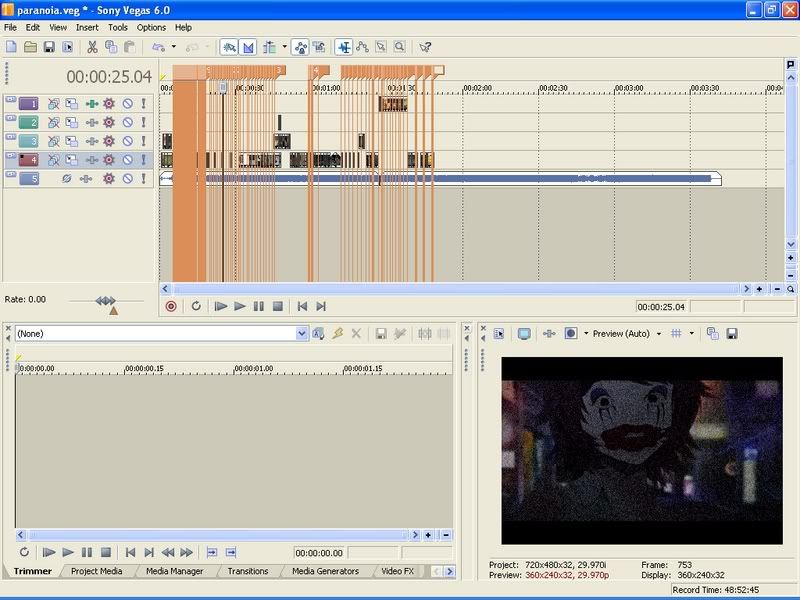Copy snapshot to clipboard in preview window

pos(713,334)
